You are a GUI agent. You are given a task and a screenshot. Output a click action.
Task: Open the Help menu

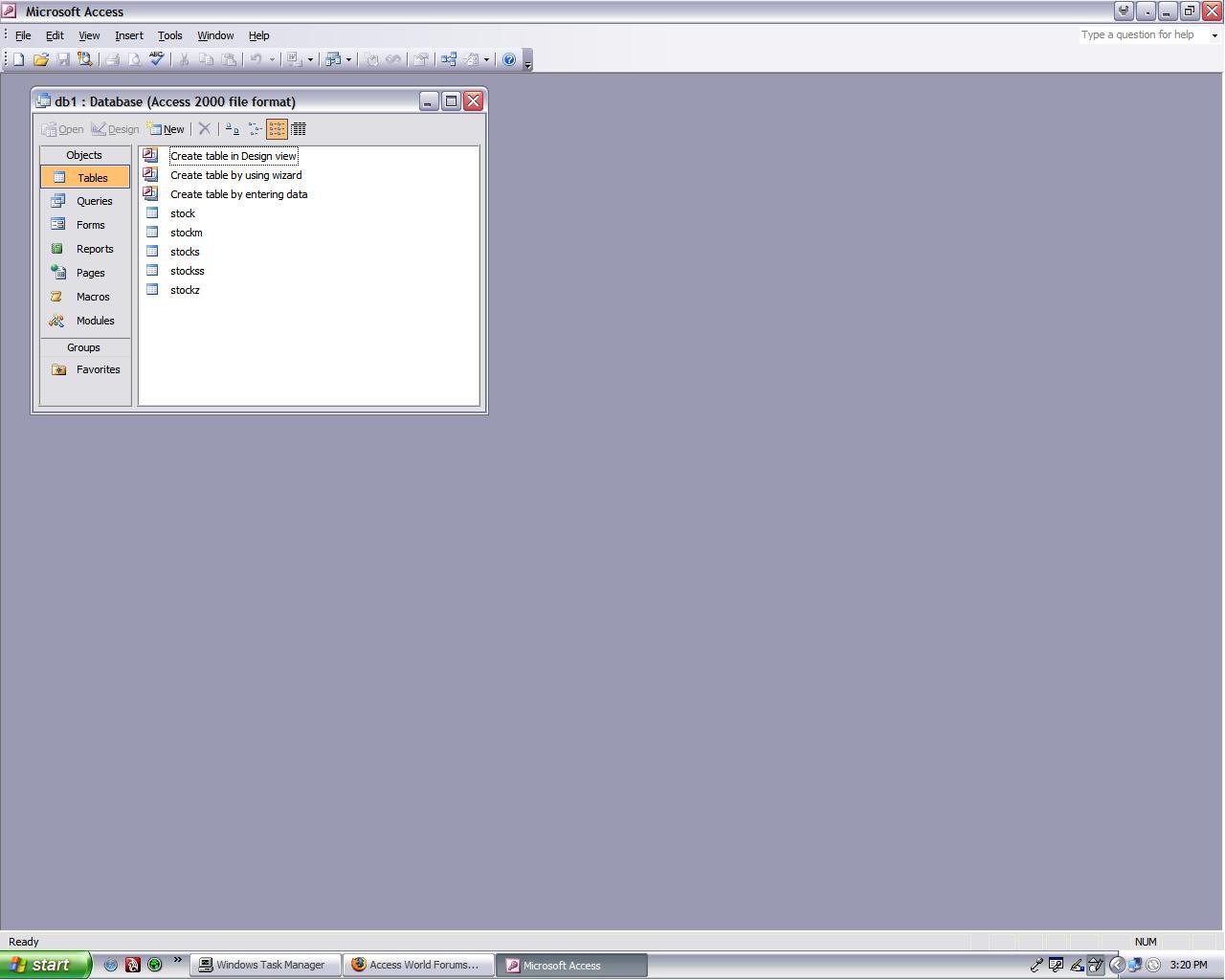pos(258,35)
